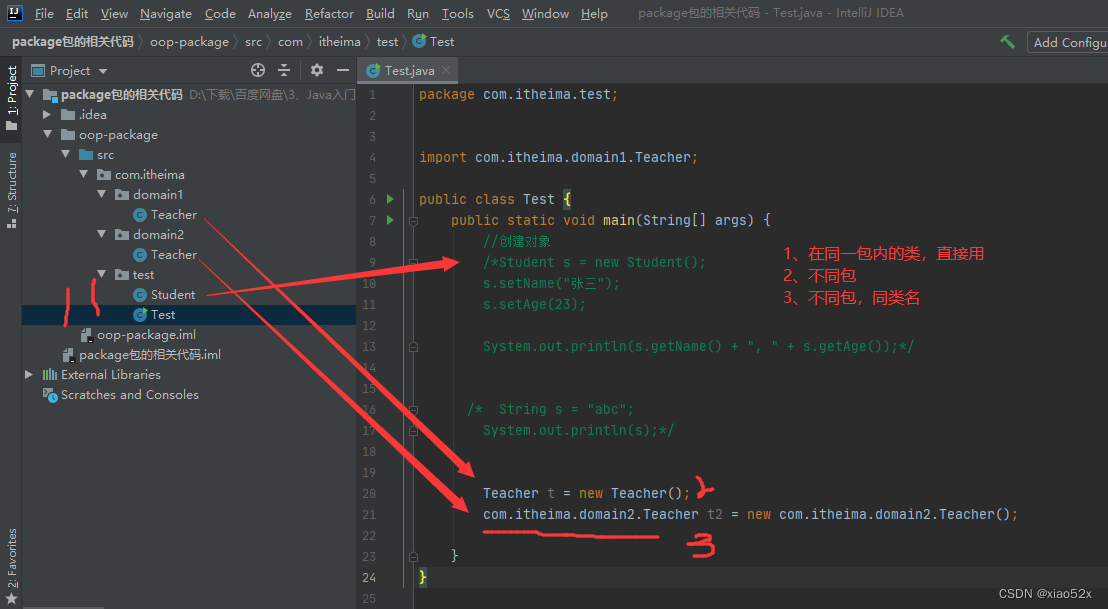Click the .idea folder icon
The height and width of the screenshot is (609, 1108).
click(68, 114)
